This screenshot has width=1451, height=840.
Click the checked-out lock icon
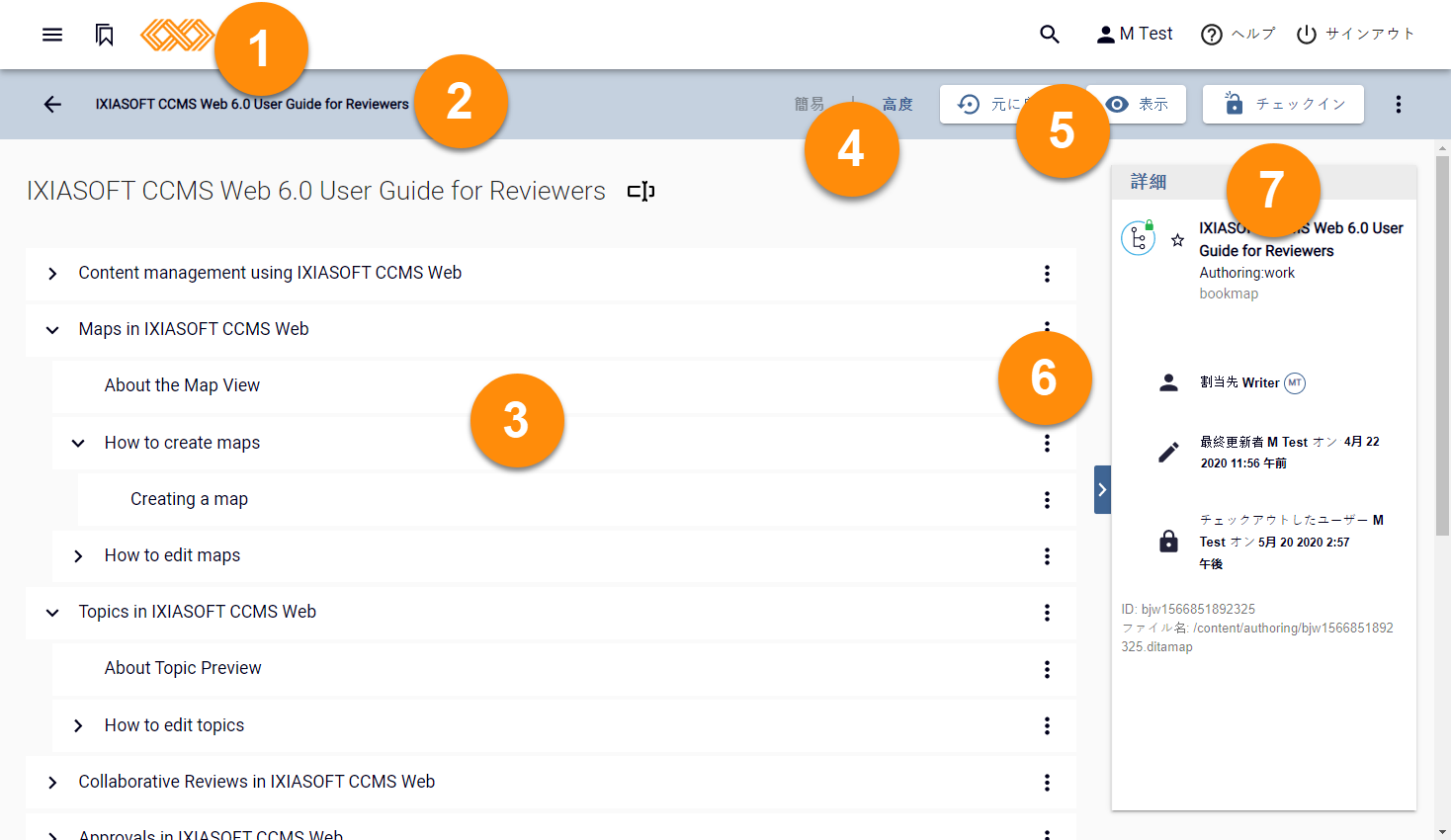point(1168,541)
